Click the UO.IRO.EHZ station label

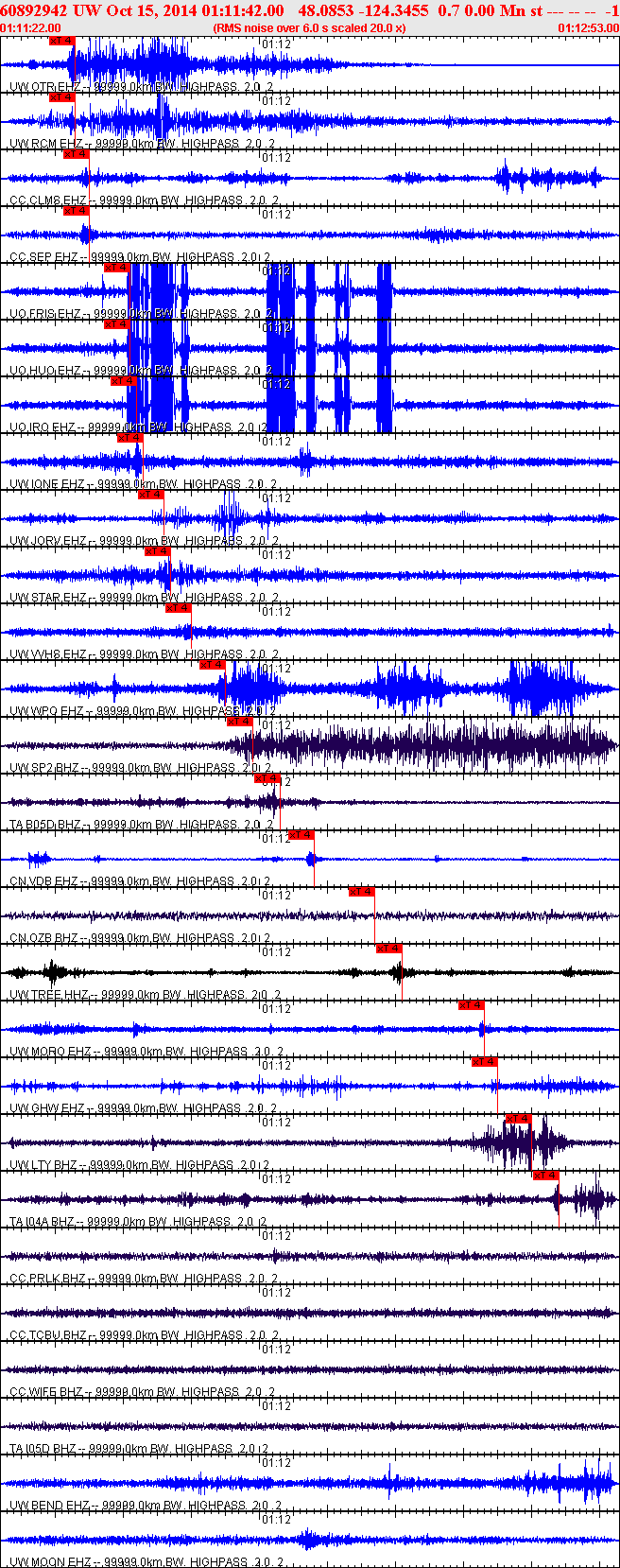point(43,427)
